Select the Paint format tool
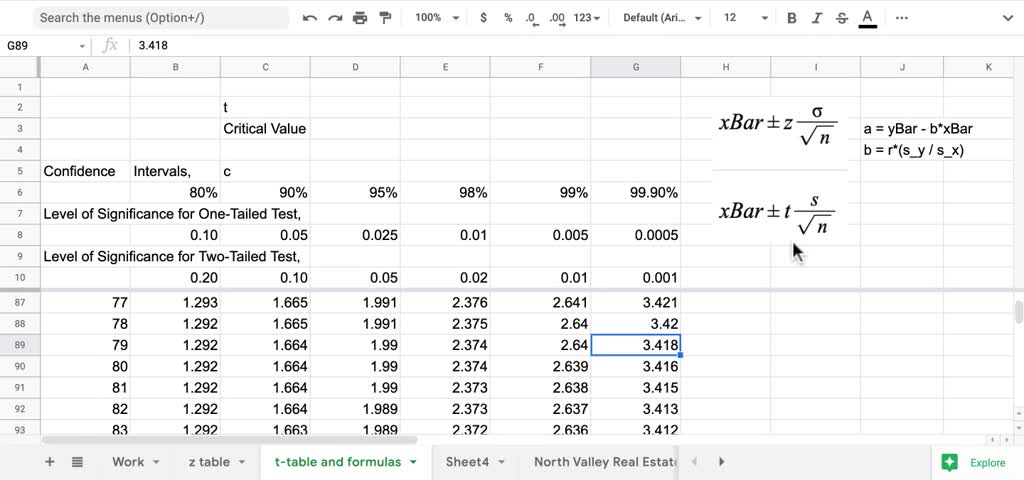 coord(385,18)
